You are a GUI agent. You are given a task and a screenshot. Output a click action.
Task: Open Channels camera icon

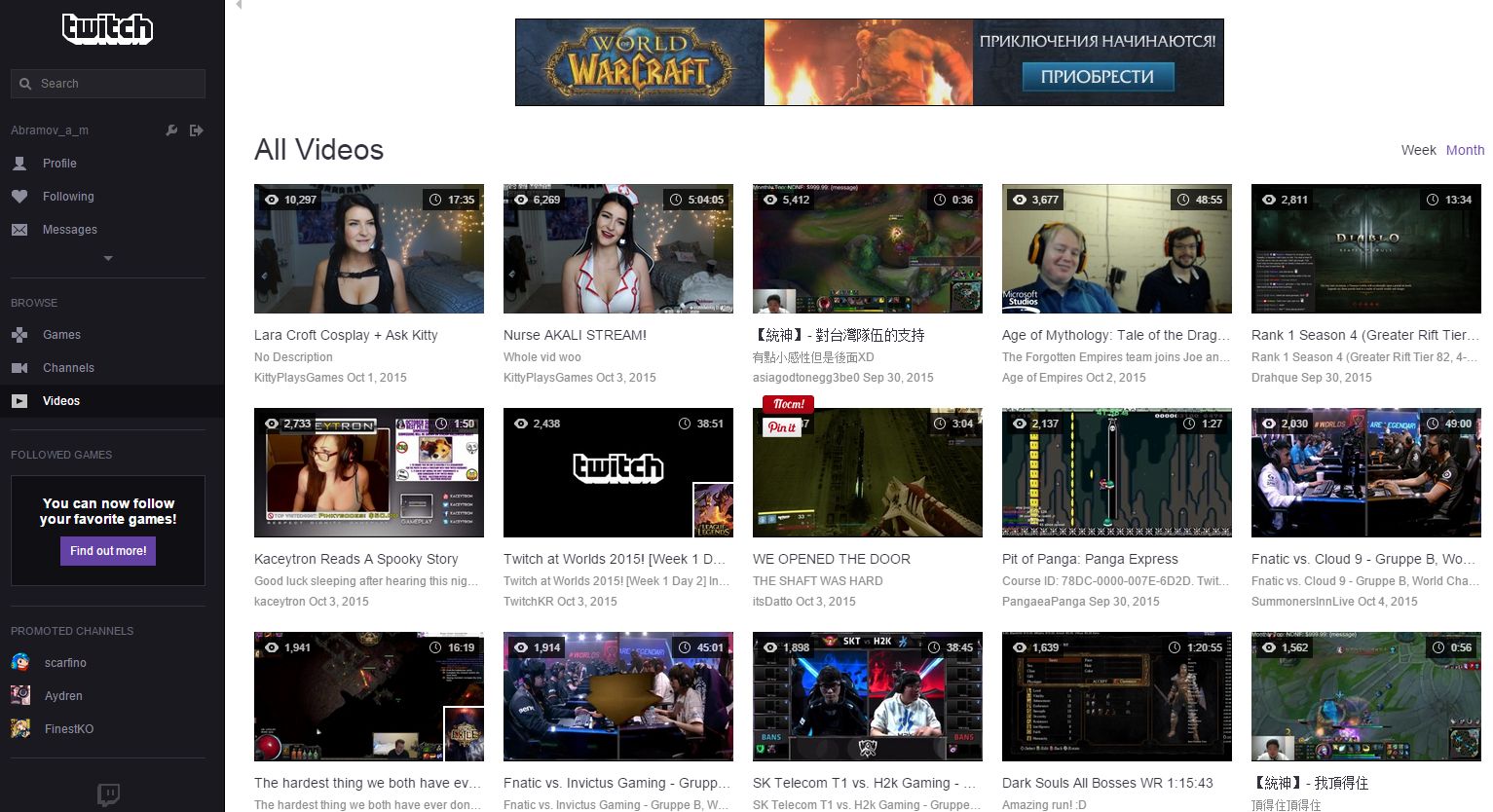(19, 368)
